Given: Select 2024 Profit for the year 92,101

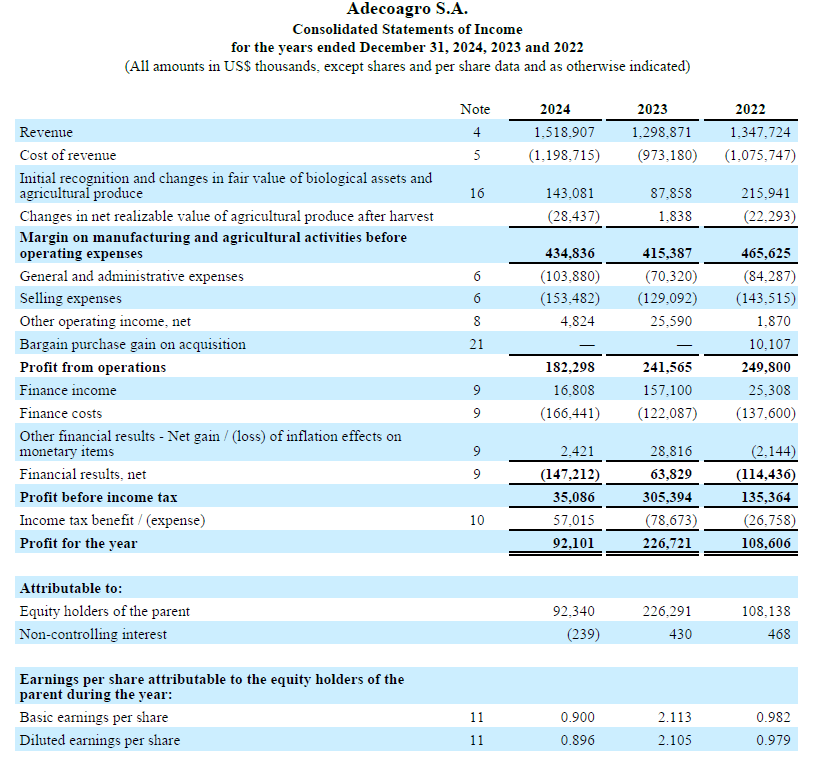Looking at the screenshot, I should pos(574,543).
